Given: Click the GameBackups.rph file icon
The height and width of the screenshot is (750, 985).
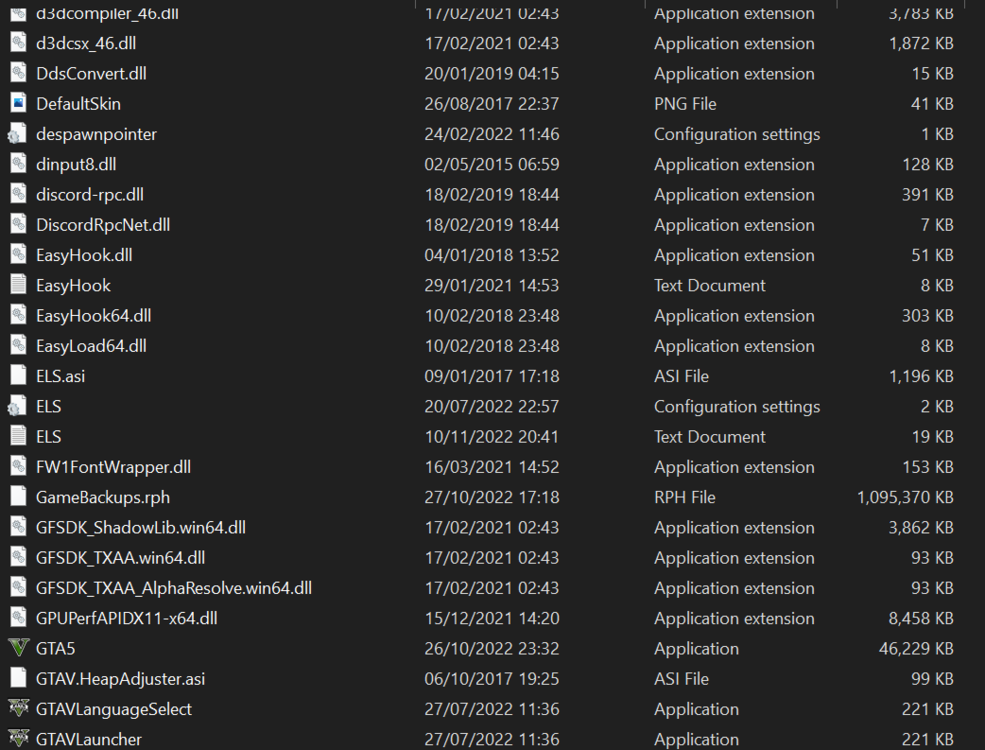Looking at the screenshot, I should pos(18,497).
